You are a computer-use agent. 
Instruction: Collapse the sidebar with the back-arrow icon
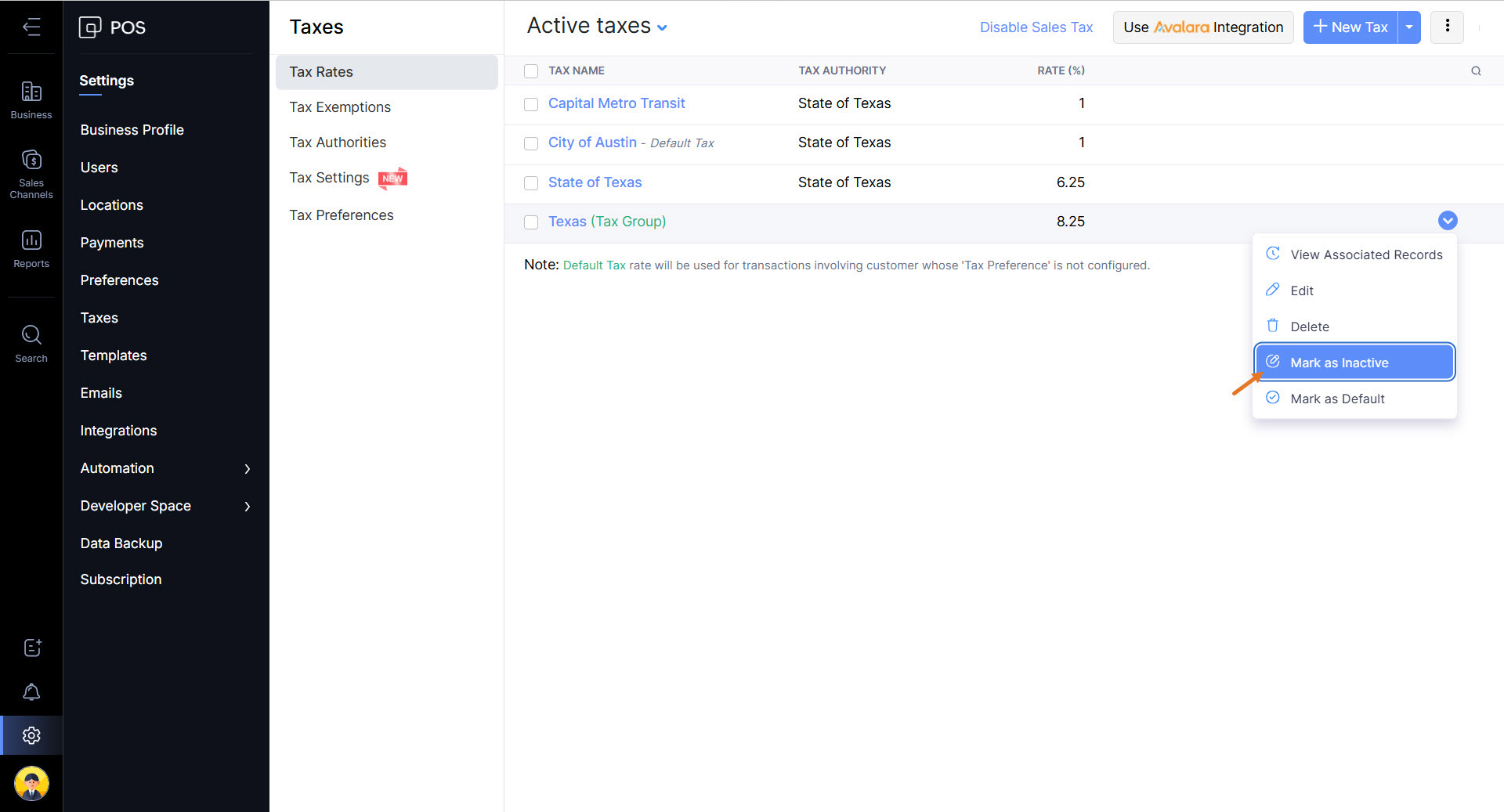[x=31, y=27]
